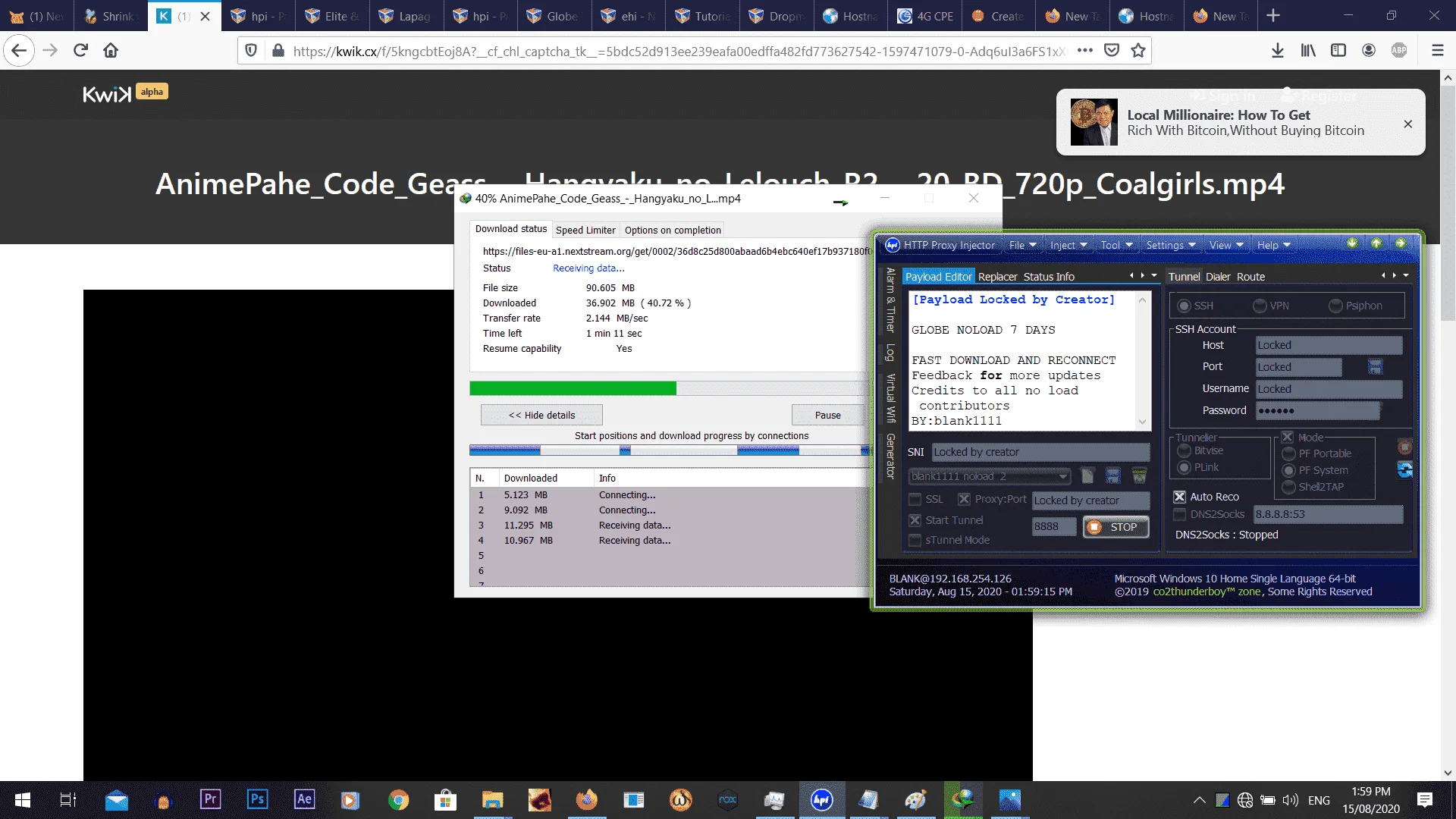1456x819 pixels.
Task: Close the Local Millionaire ad notification
Action: point(1407,124)
